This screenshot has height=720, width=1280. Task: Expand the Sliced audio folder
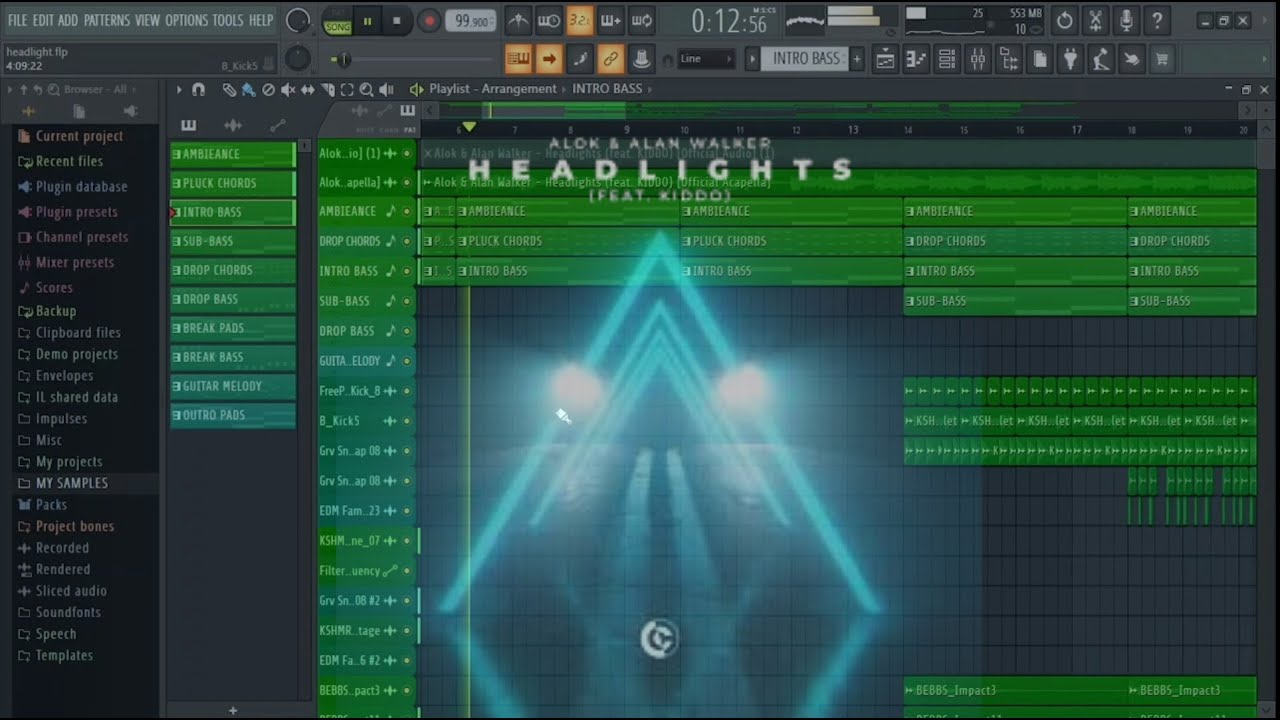pyautogui.click(x=71, y=591)
